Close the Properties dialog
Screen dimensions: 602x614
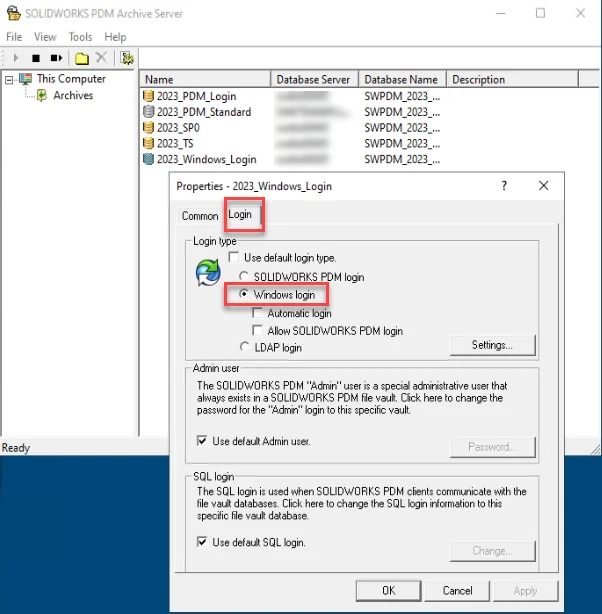tap(543, 186)
